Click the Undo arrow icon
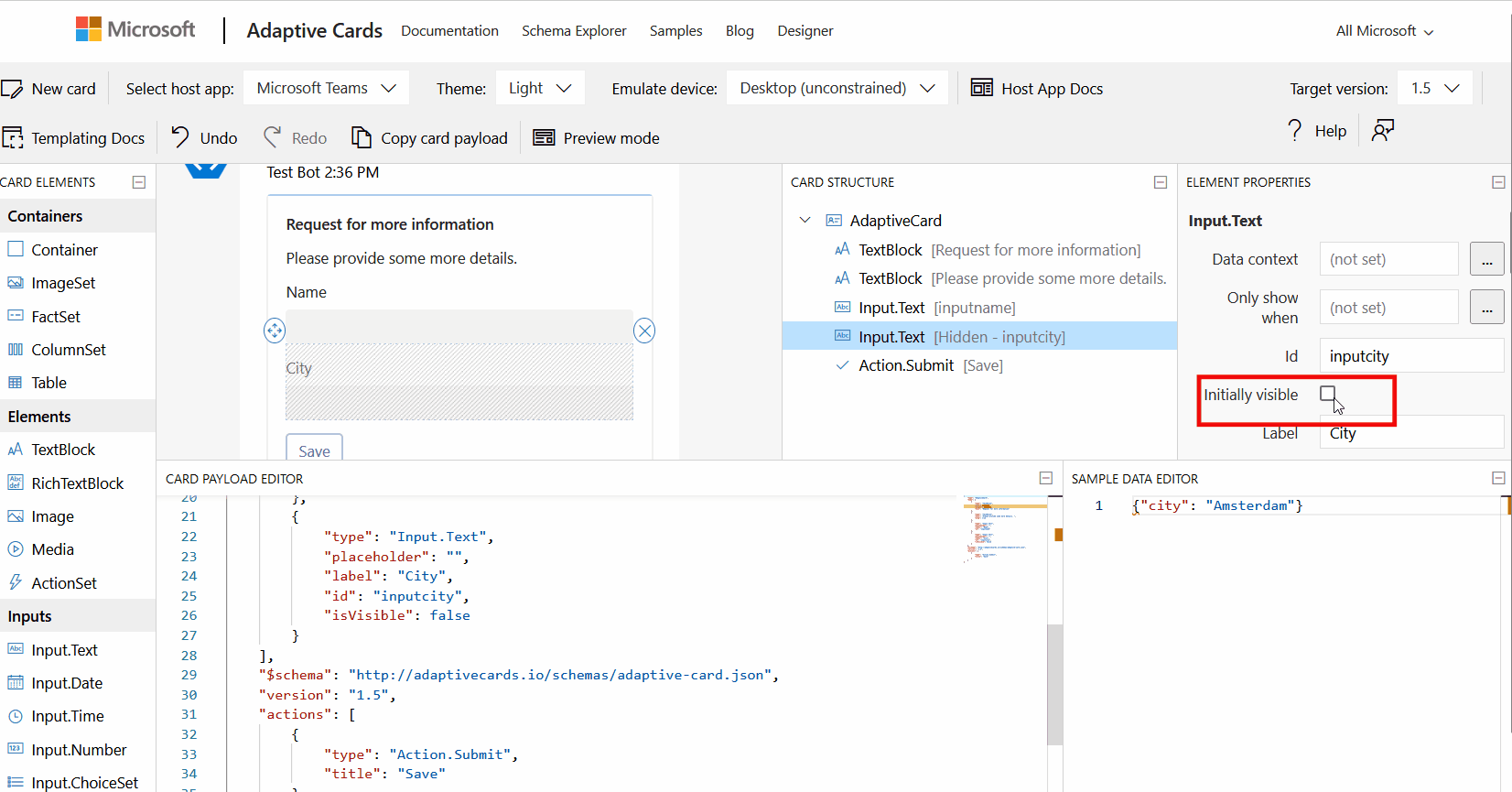The image size is (1512, 792). point(180,137)
